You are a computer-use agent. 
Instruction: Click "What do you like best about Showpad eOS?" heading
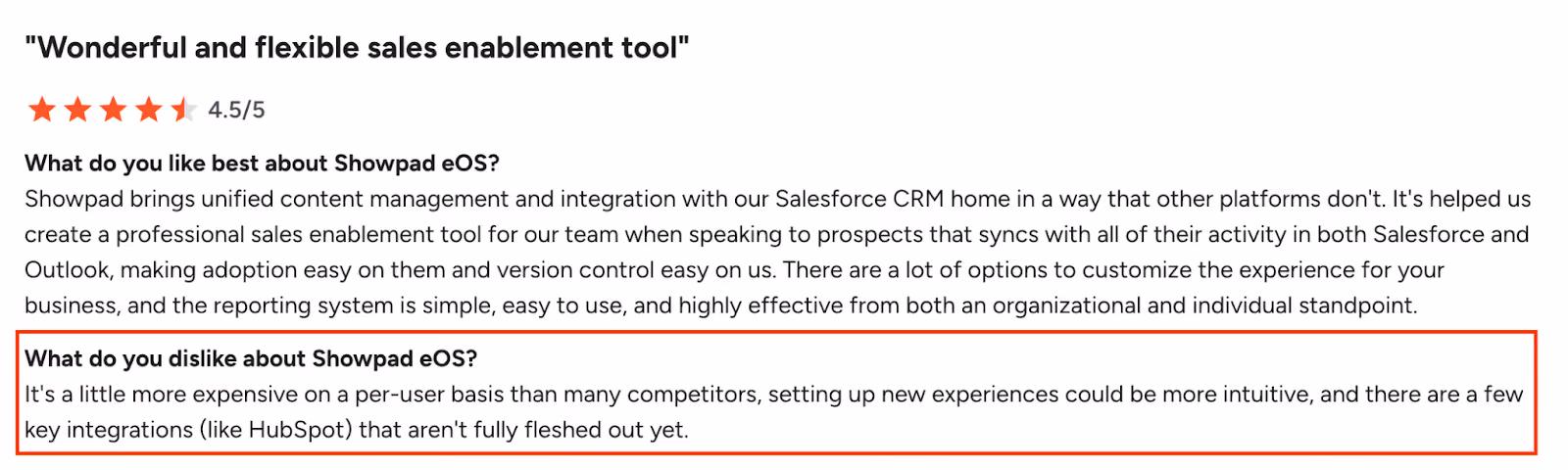[x=262, y=164]
